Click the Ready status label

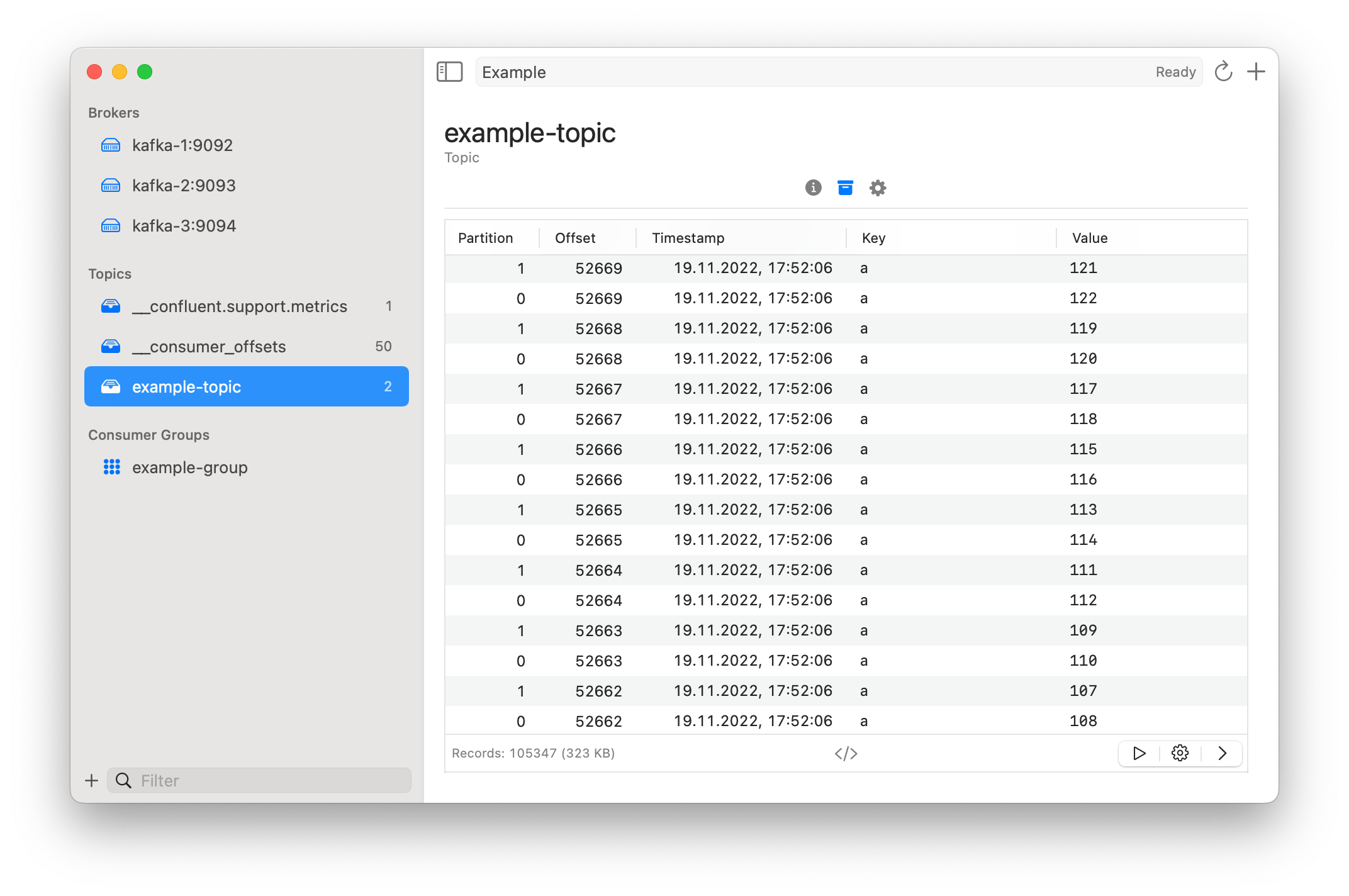click(x=1175, y=72)
